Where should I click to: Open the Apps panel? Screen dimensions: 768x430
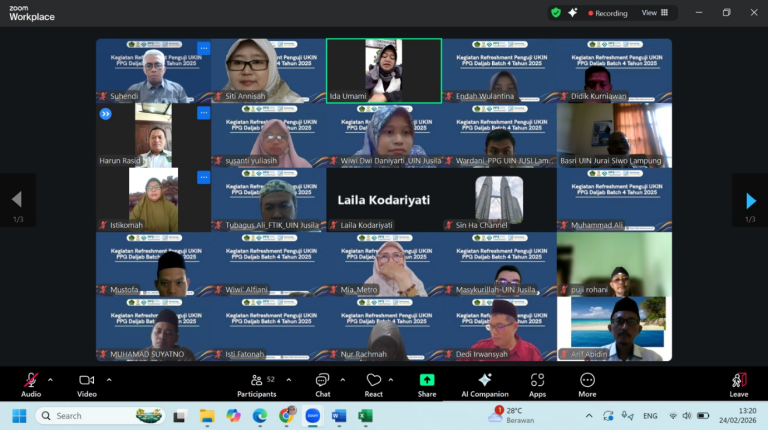537,384
